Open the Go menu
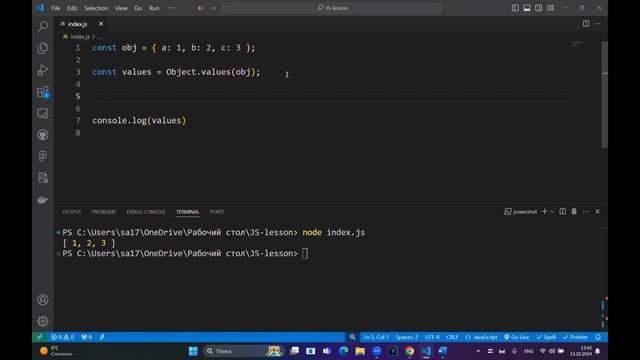 pos(138,8)
